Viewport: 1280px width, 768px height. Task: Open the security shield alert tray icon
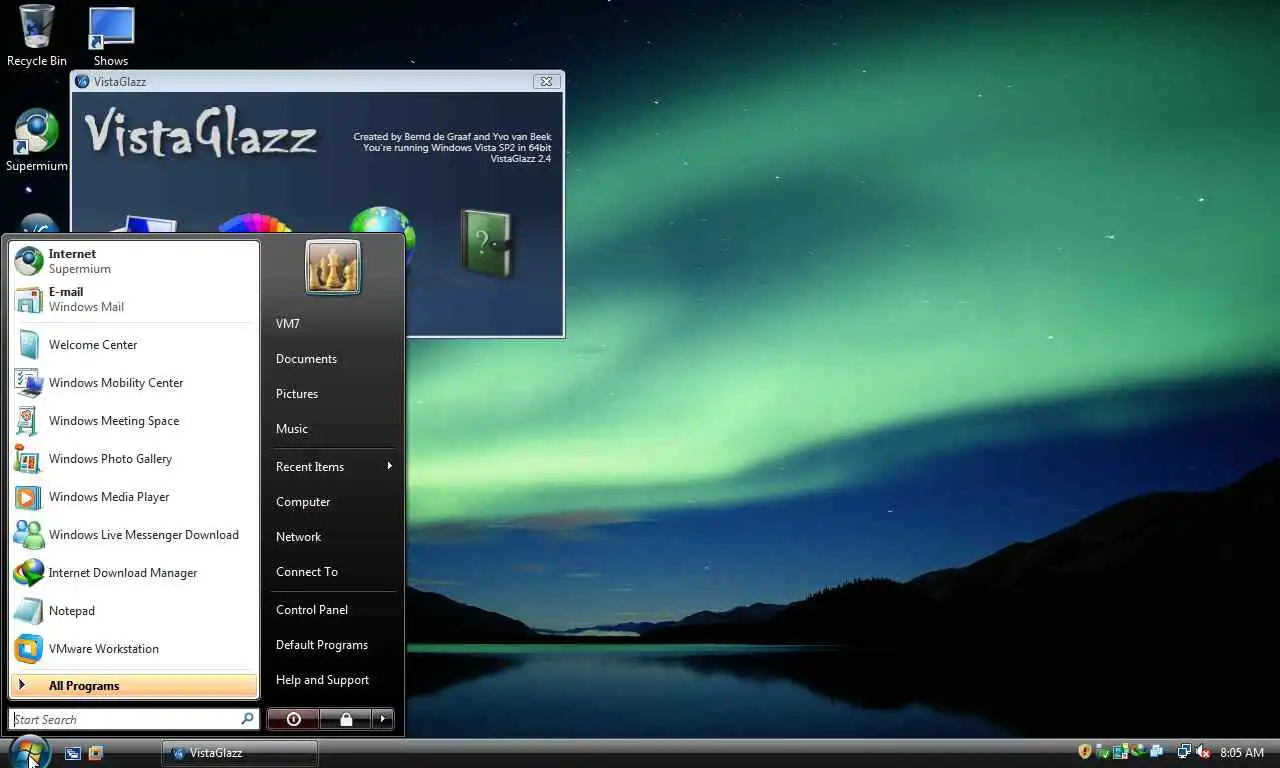pos(1085,752)
